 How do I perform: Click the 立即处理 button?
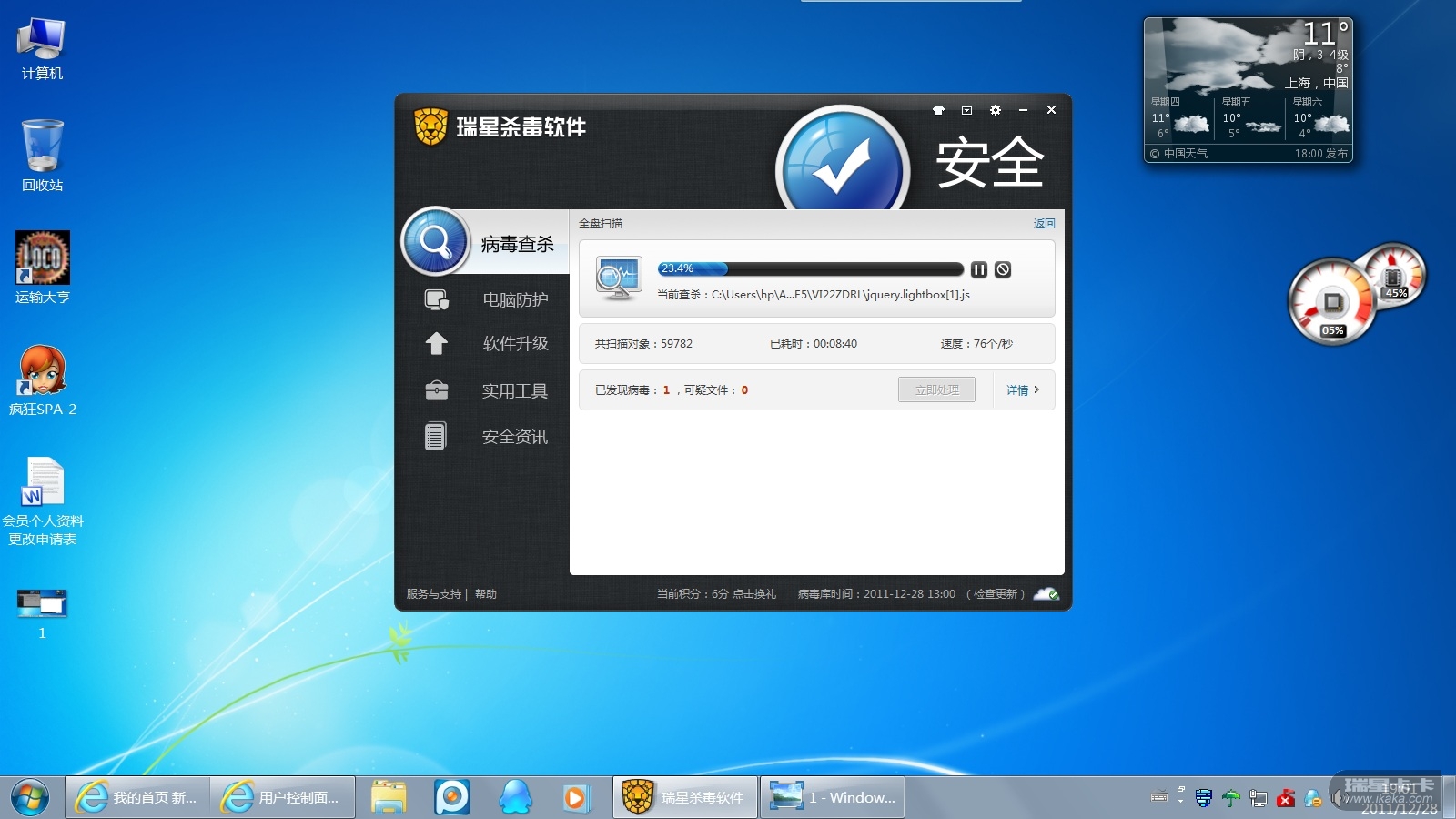(936, 389)
